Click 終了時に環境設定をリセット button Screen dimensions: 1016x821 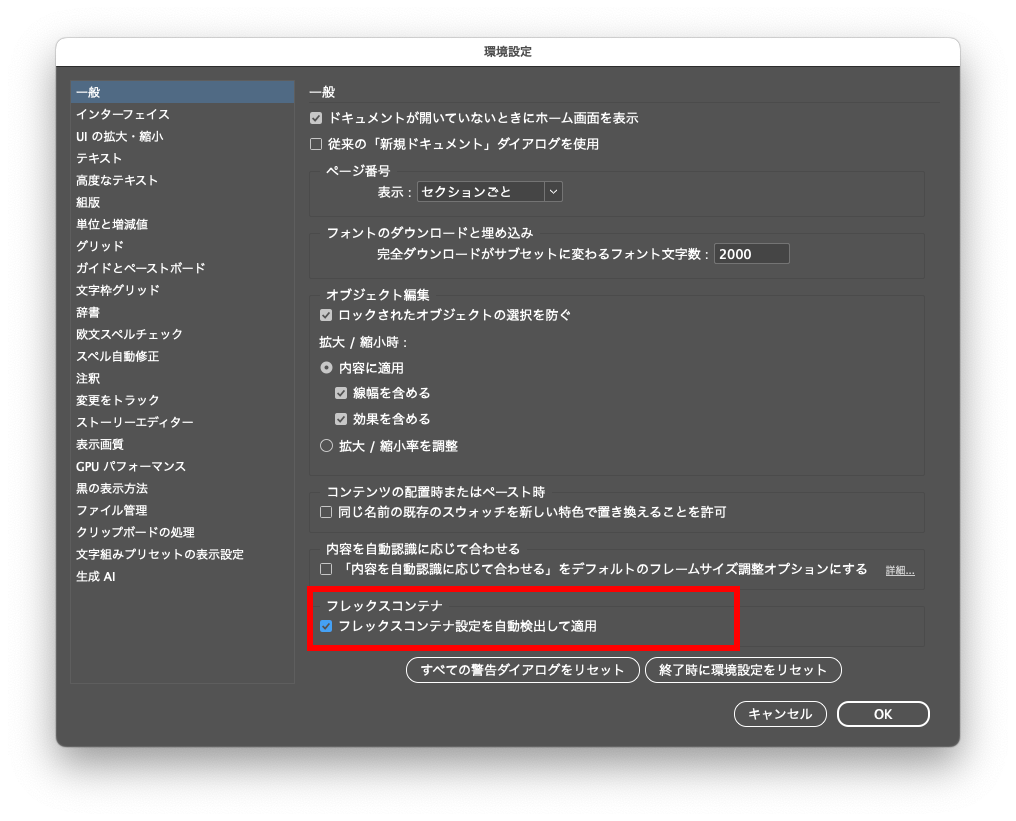tap(743, 670)
